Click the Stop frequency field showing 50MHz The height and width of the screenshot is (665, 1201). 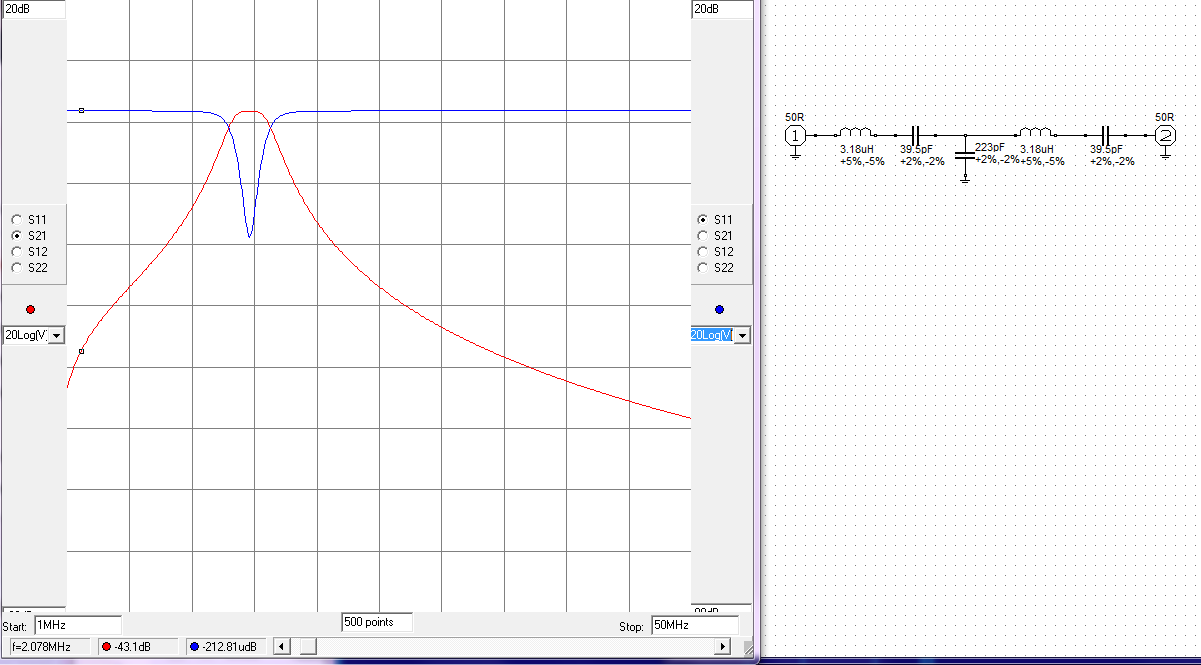[693, 625]
